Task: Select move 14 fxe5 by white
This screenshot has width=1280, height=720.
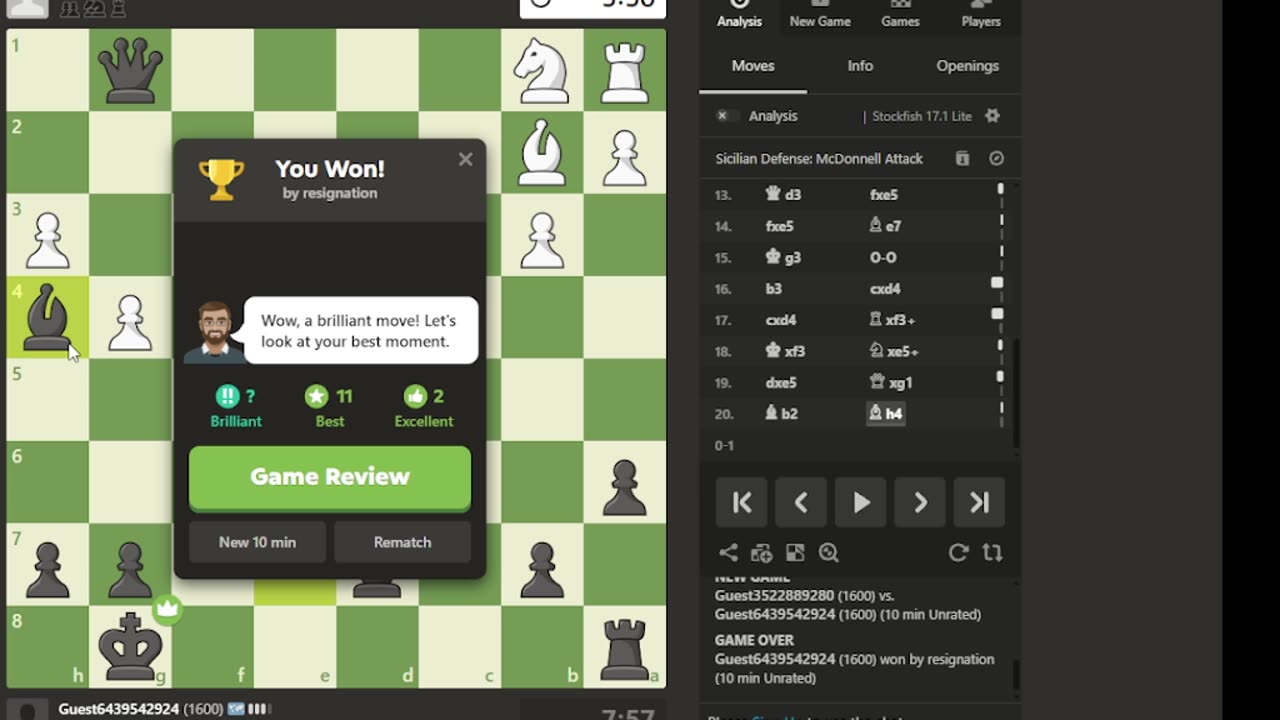Action: pyautogui.click(x=781, y=226)
